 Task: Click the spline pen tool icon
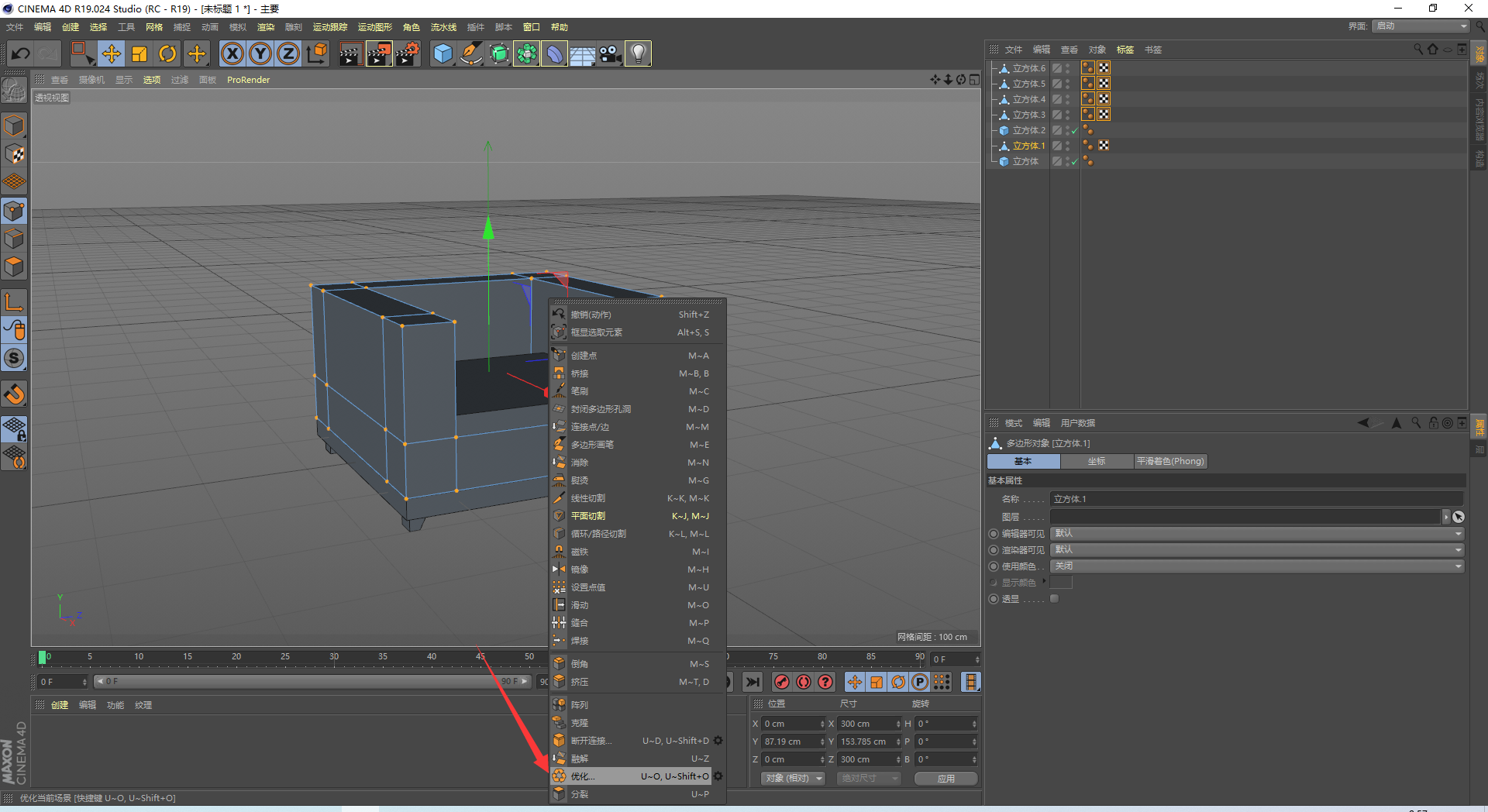pos(470,53)
